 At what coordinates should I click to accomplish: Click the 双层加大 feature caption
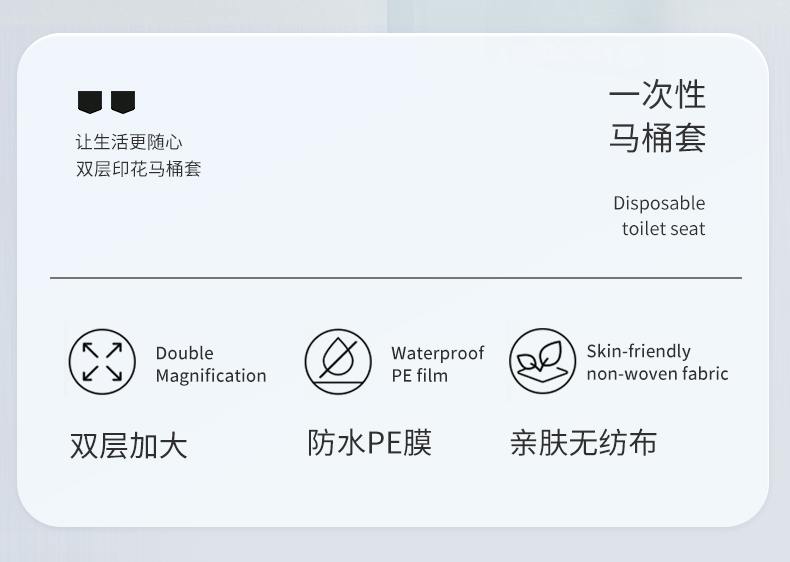pos(129,445)
